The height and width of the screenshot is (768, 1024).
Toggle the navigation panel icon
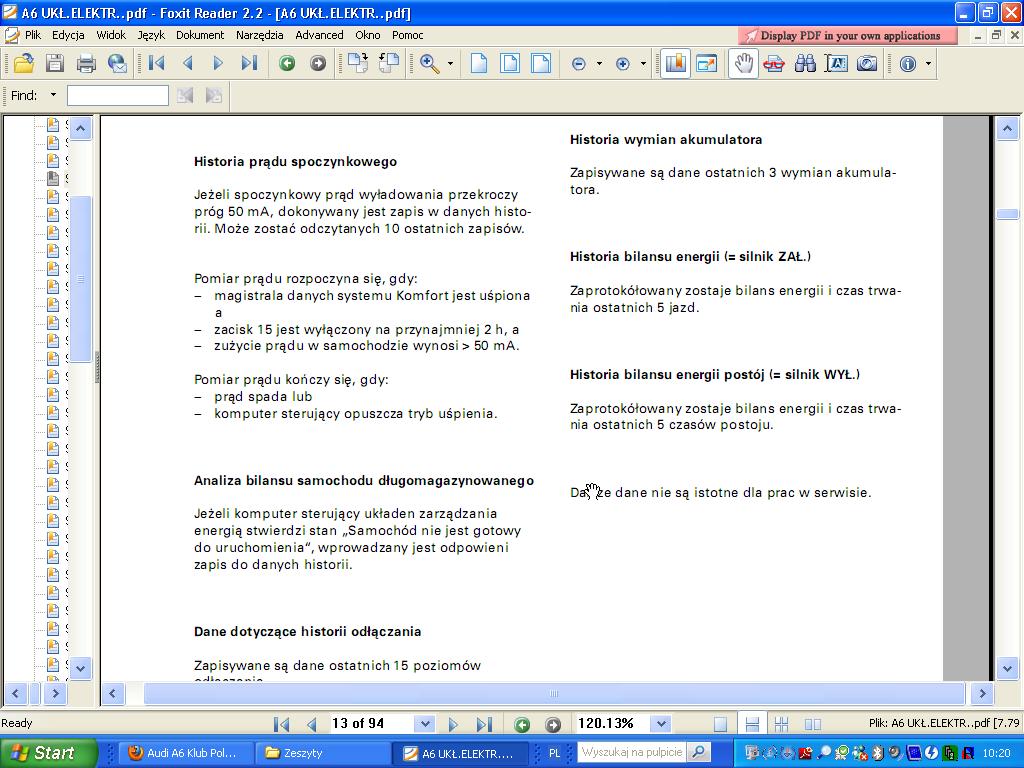tap(675, 63)
